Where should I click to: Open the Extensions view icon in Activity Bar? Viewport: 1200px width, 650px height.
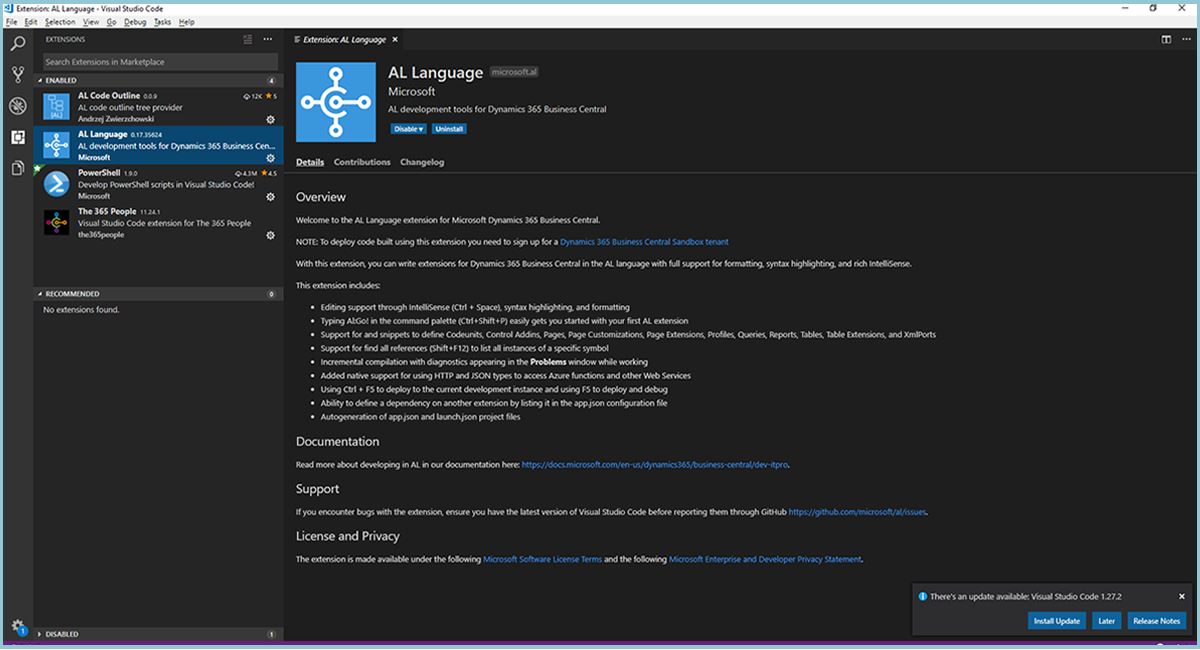tap(16, 137)
